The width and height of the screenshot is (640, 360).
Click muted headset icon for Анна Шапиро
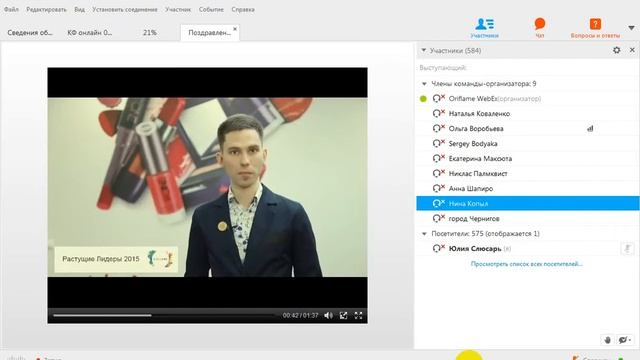tap(438, 188)
